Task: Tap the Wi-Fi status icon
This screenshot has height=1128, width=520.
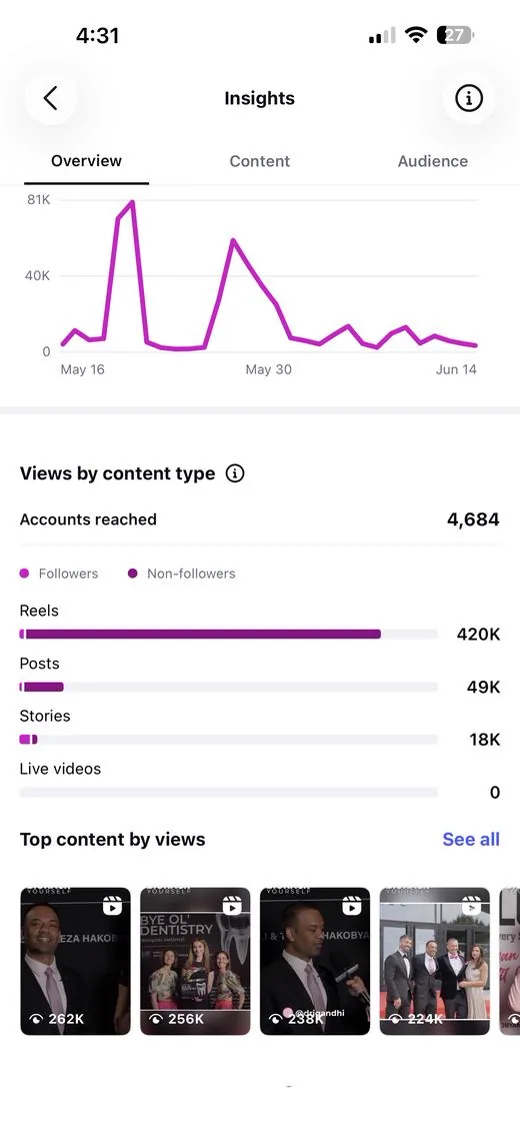Action: (x=416, y=35)
